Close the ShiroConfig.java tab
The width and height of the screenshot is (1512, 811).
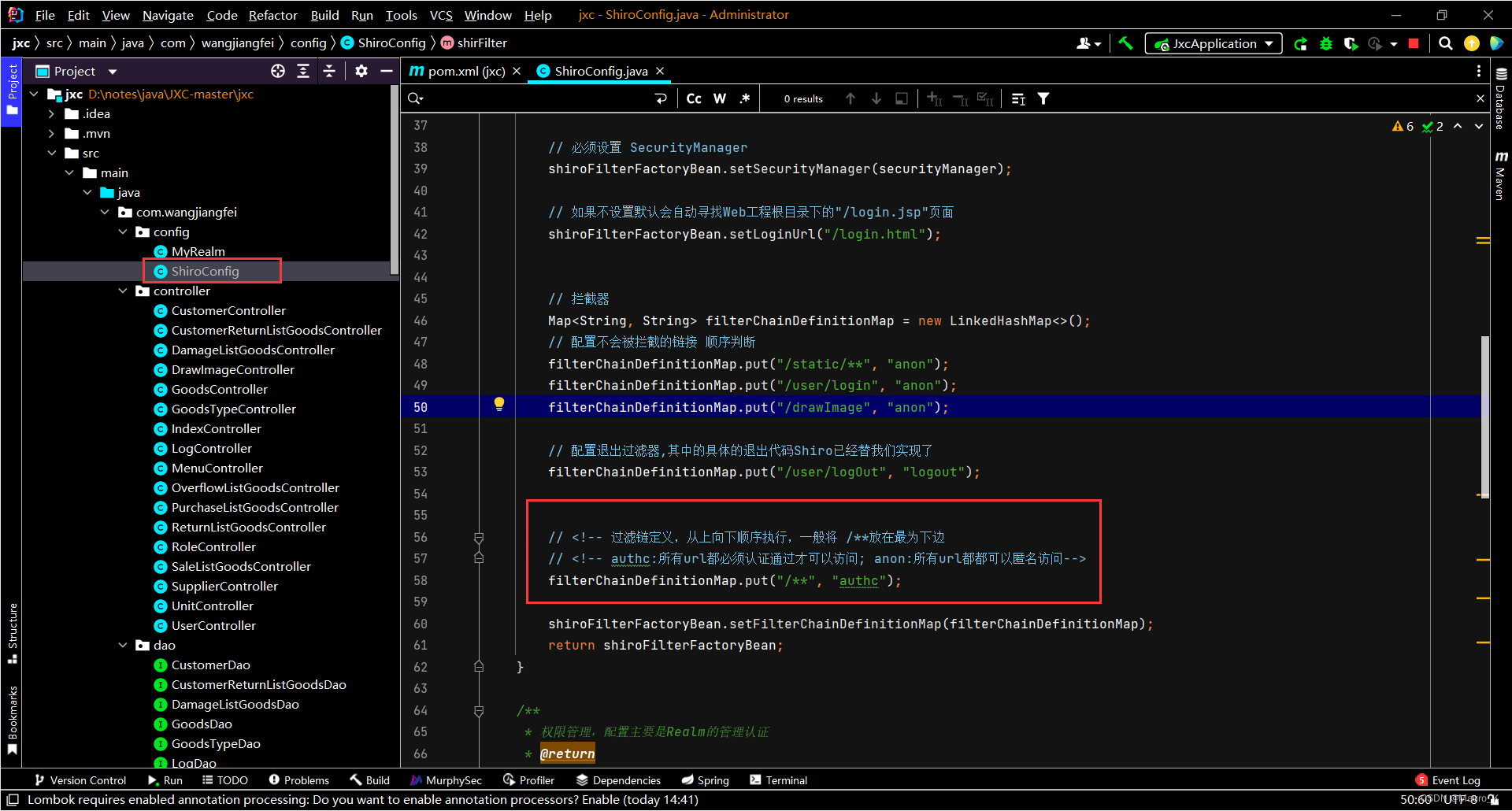(x=660, y=71)
